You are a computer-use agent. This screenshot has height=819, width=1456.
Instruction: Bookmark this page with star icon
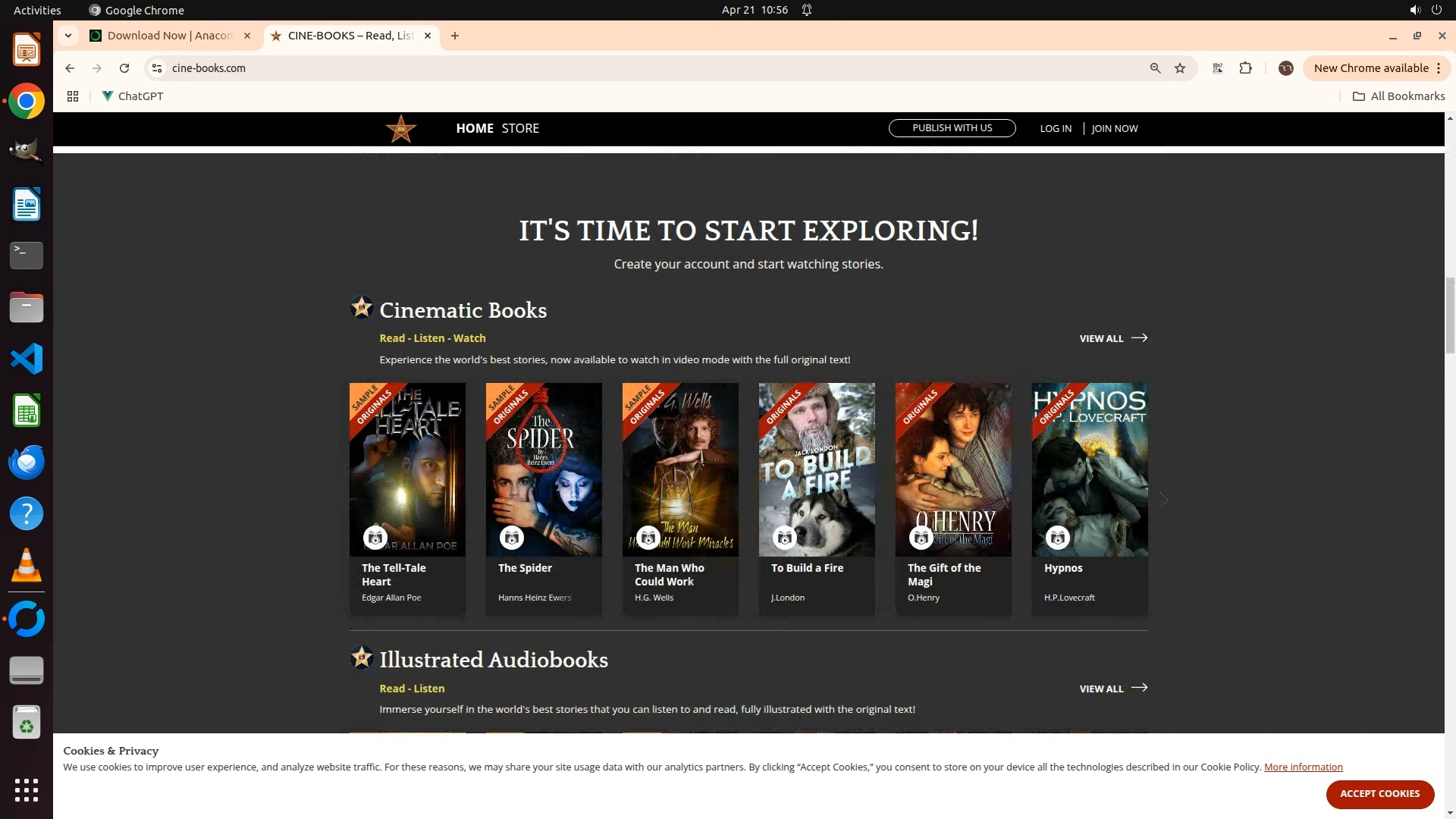1180,68
